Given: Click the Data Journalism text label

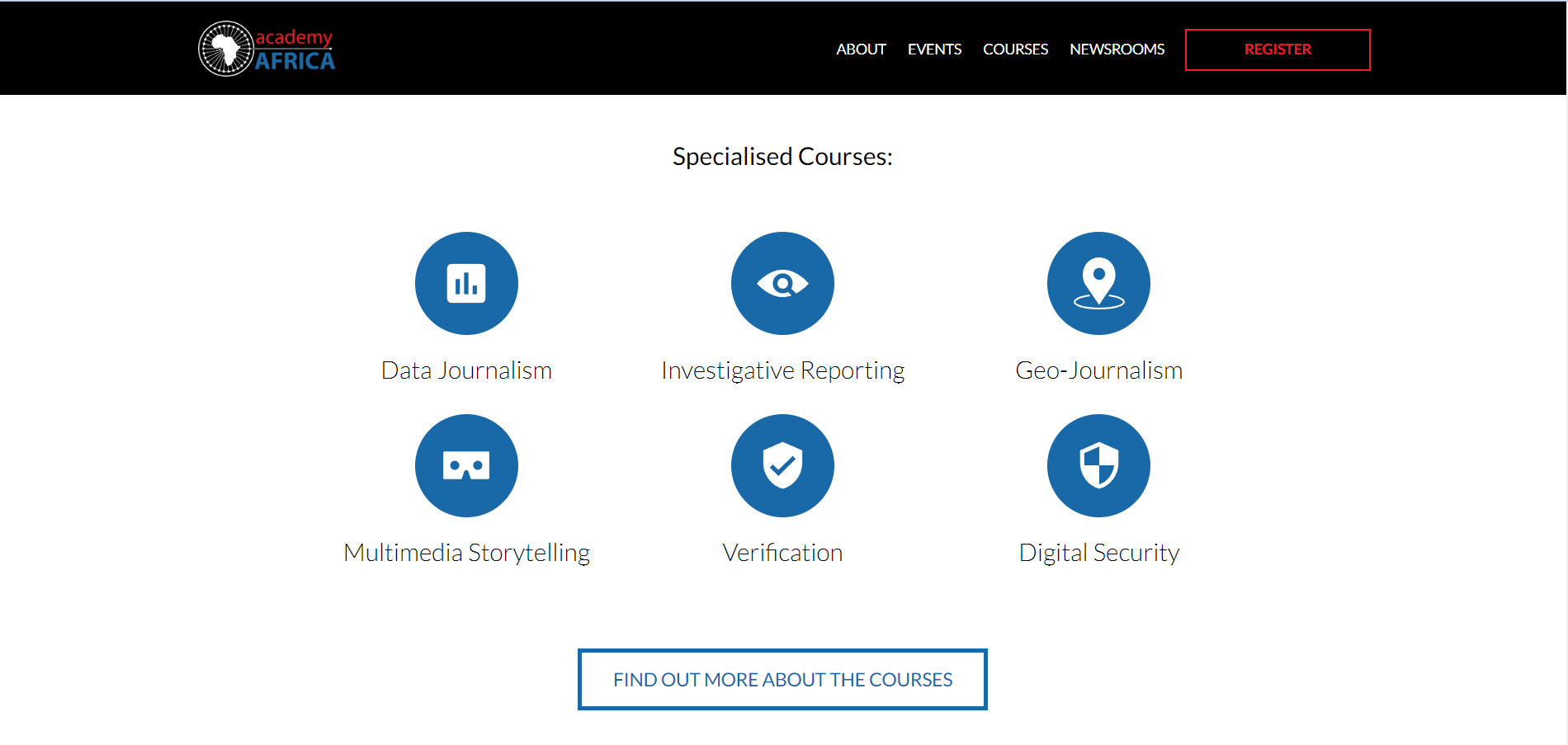Looking at the screenshot, I should 466,370.
